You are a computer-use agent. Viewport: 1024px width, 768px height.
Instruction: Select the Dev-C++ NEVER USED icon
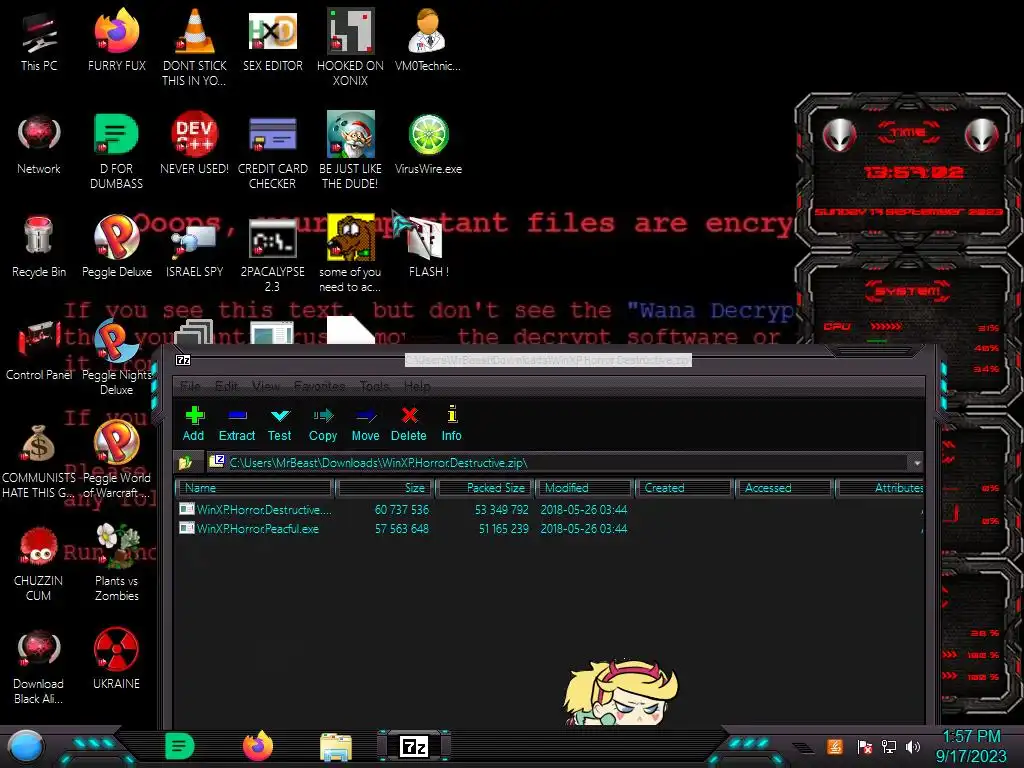pos(195,144)
